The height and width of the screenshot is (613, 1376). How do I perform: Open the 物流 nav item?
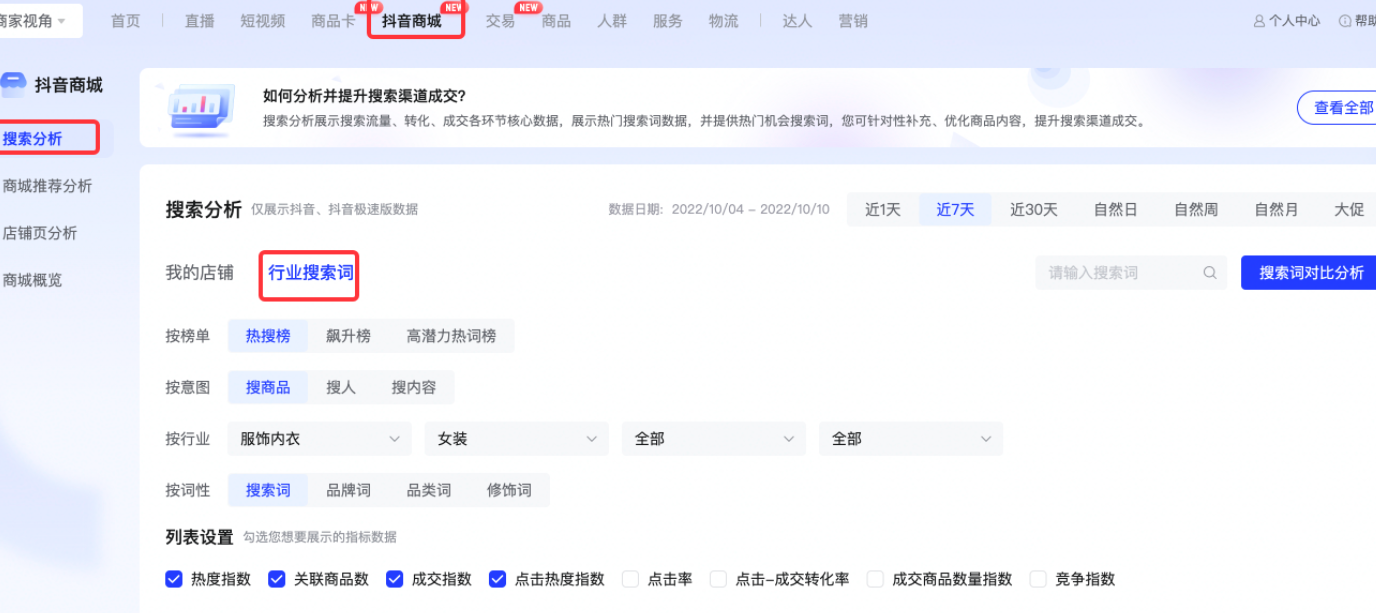[x=724, y=21]
